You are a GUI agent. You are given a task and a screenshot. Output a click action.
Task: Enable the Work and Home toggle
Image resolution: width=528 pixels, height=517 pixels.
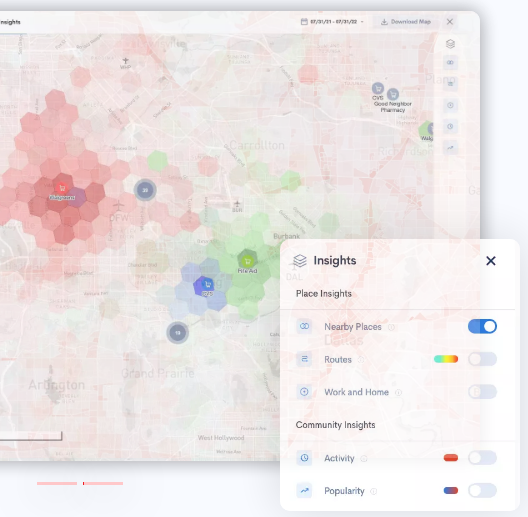(482, 392)
